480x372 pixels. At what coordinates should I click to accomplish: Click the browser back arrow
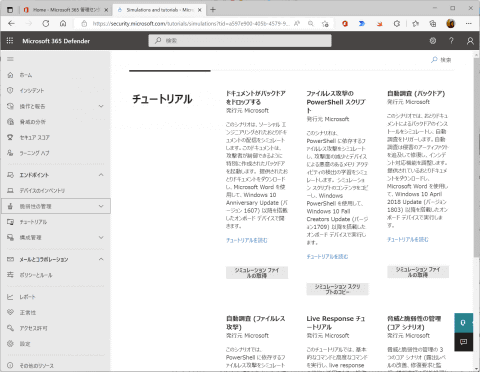click(11, 23)
